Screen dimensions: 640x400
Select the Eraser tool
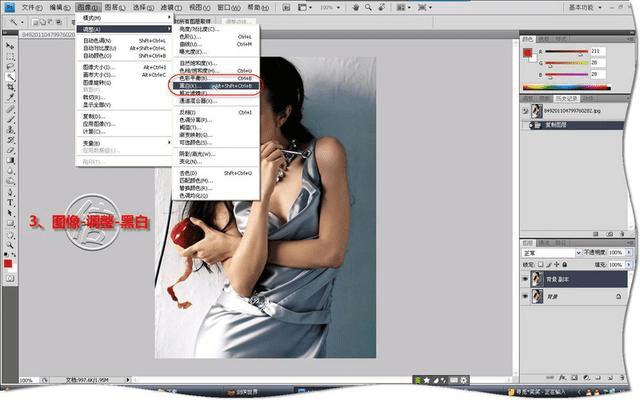point(10,151)
